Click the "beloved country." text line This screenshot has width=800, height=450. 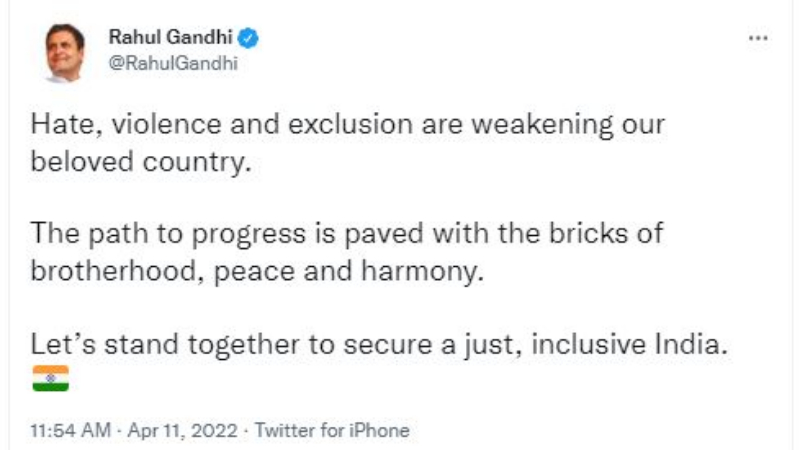(141, 162)
